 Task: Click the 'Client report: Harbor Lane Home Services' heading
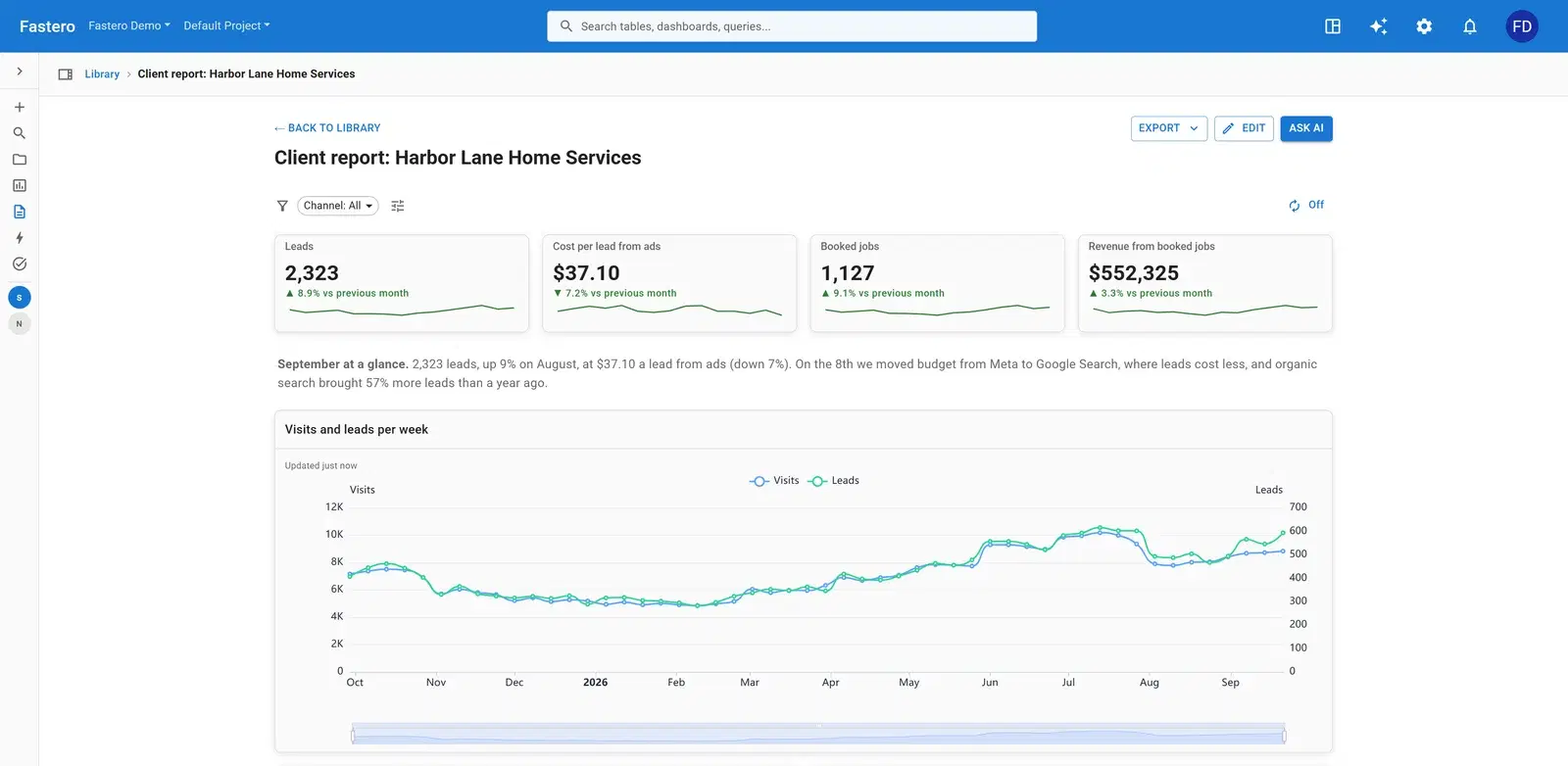[x=458, y=158]
